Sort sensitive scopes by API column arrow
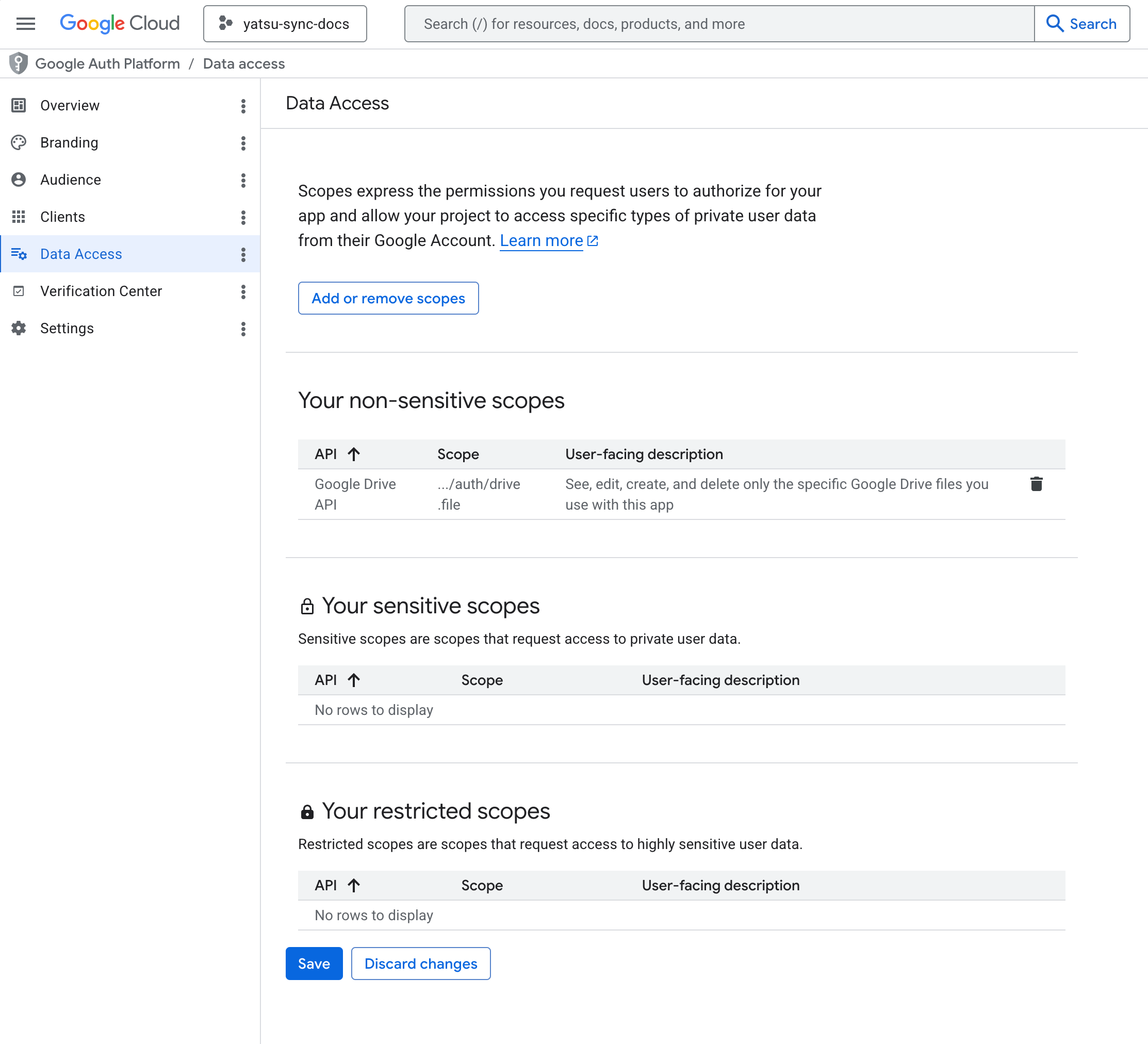The width and height of the screenshot is (1148, 1044). click(354, 680)
